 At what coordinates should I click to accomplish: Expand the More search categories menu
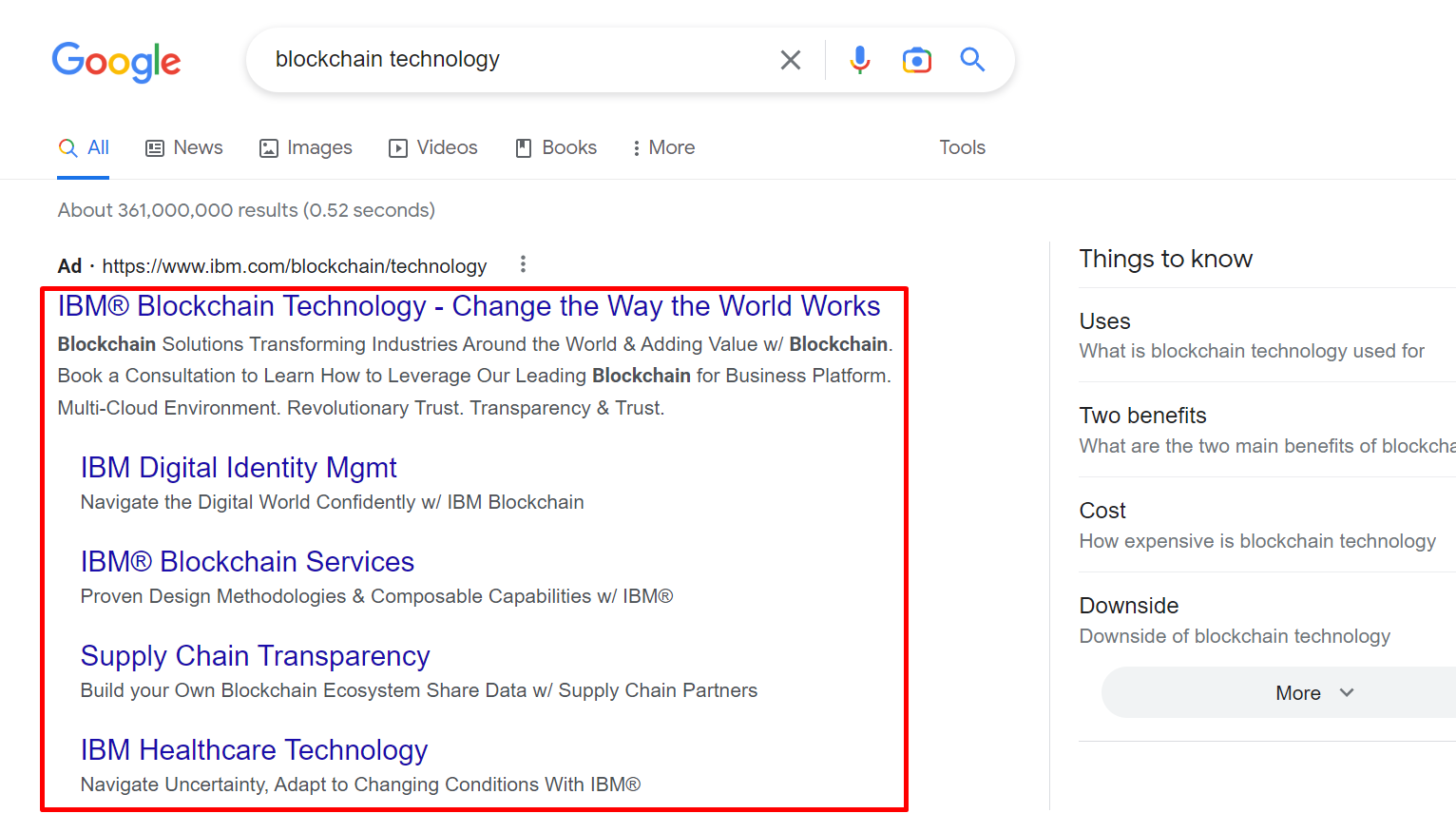click(x=662, y=147)
